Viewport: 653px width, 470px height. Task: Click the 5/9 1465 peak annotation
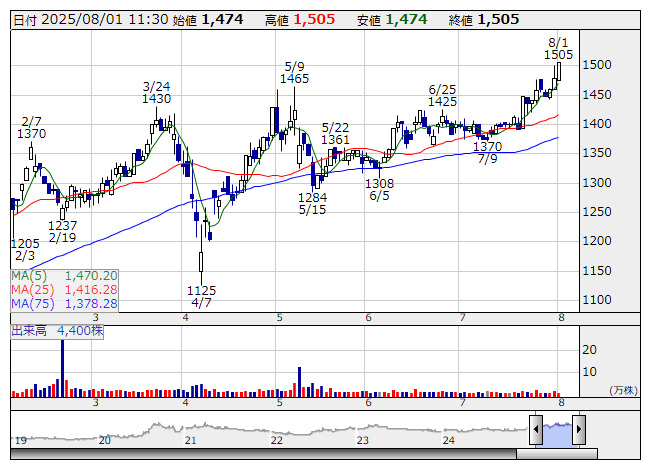(294, 73)
